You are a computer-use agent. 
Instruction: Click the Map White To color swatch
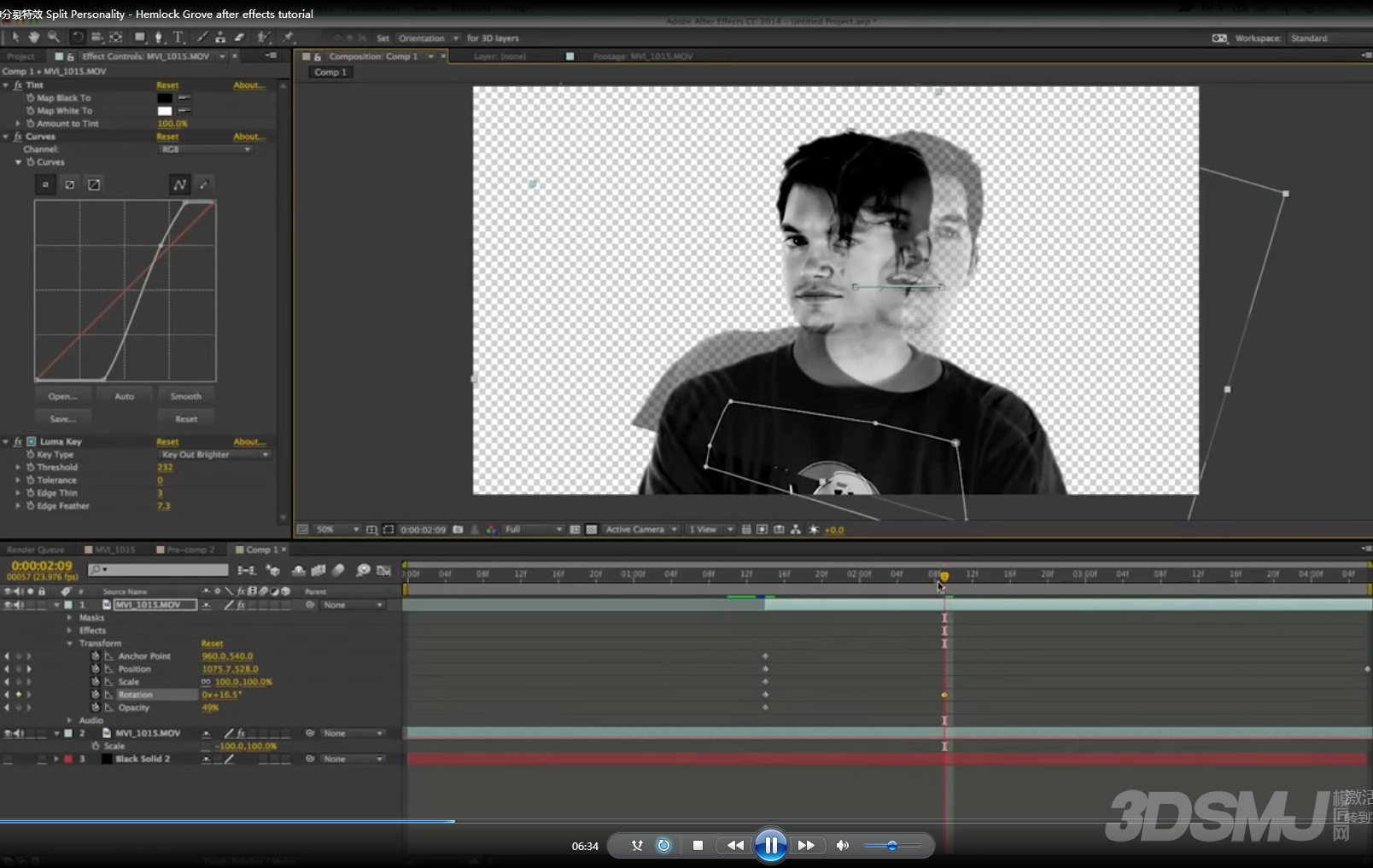pyautogui.click(x=165, y=111)
